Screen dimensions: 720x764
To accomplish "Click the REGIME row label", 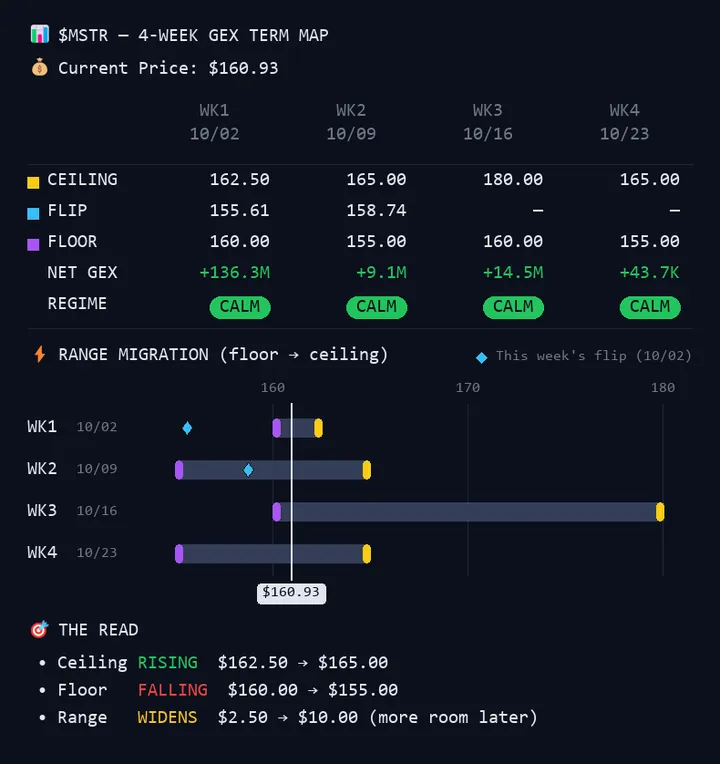I will tap(77, 304).
